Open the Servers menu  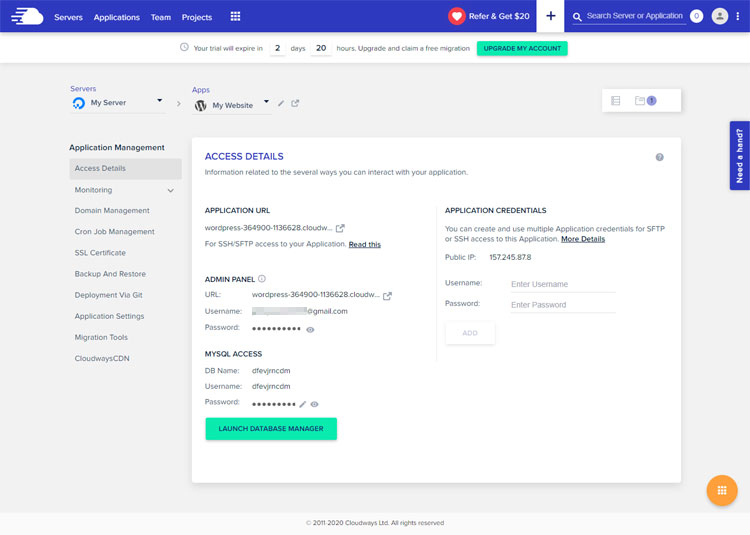tap(68, 17)
